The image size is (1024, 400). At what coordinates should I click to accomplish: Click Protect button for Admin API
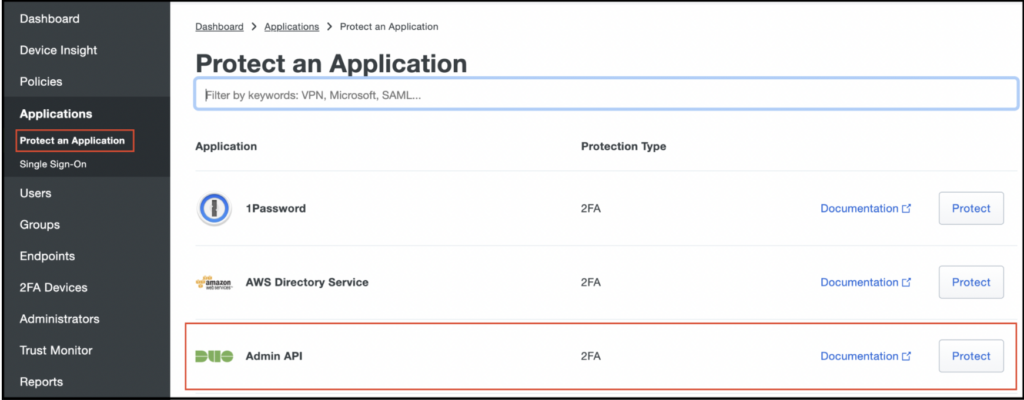(971, 356)
